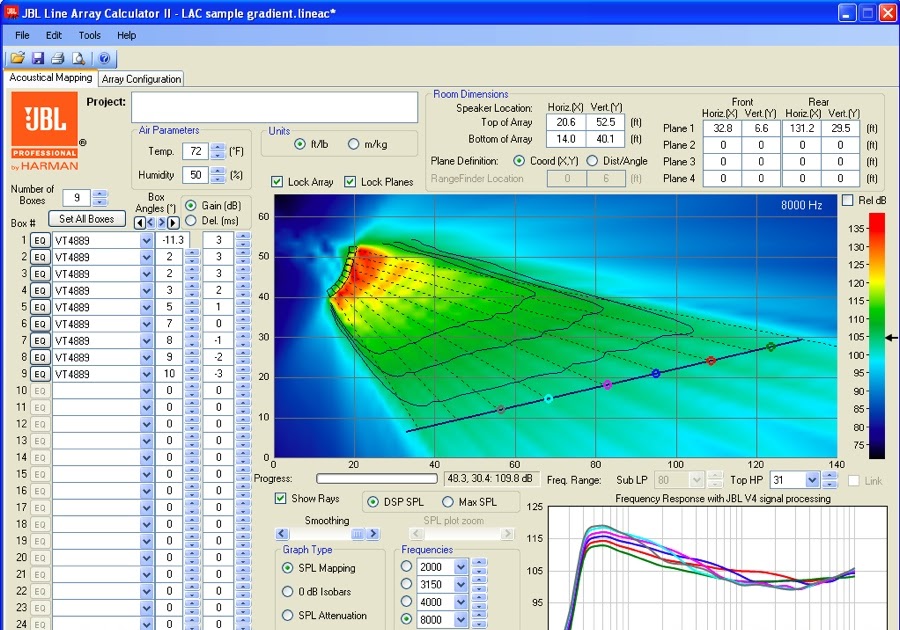The width and height of the screenshot is (900, 630).
Task: Open the 3150 frequency dropdown
Action: (461, 585)
